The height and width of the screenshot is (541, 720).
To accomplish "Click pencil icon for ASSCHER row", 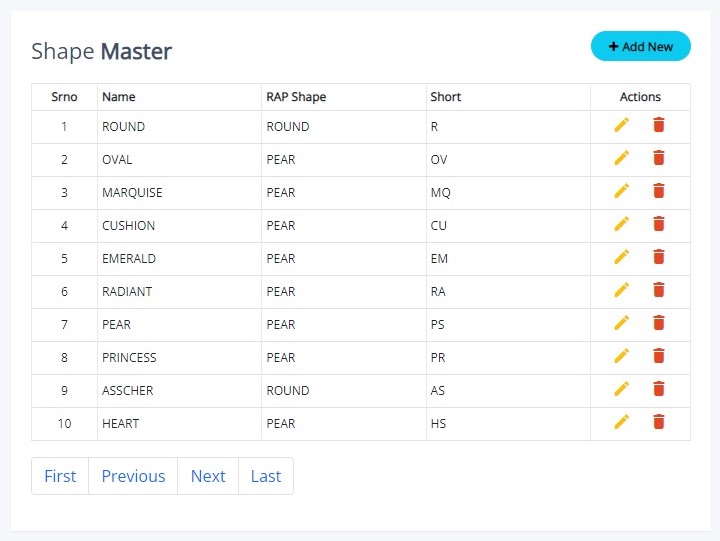I will pyautogui.click(x=622, y=389).
